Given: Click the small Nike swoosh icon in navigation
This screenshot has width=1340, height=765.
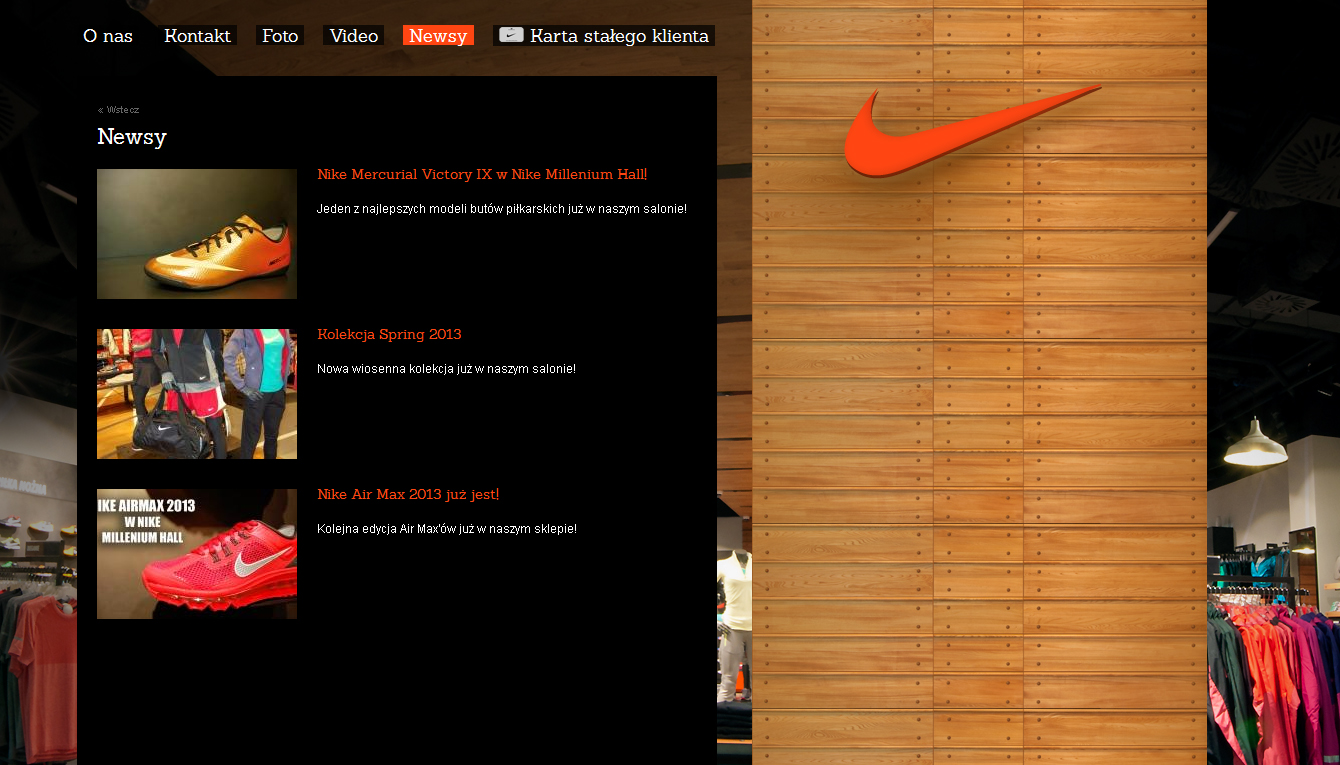Looking at the screenshot, I should click(x=511, y=35).
